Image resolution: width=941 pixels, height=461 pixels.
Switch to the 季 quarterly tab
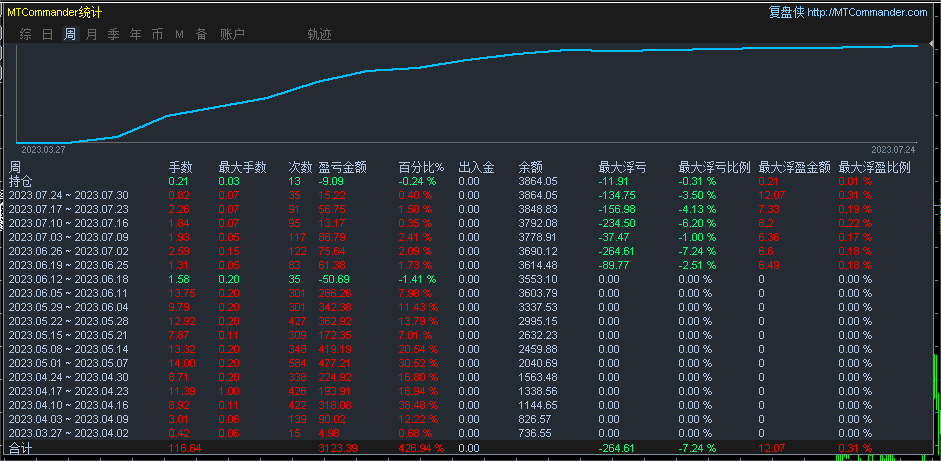[113, 34]
